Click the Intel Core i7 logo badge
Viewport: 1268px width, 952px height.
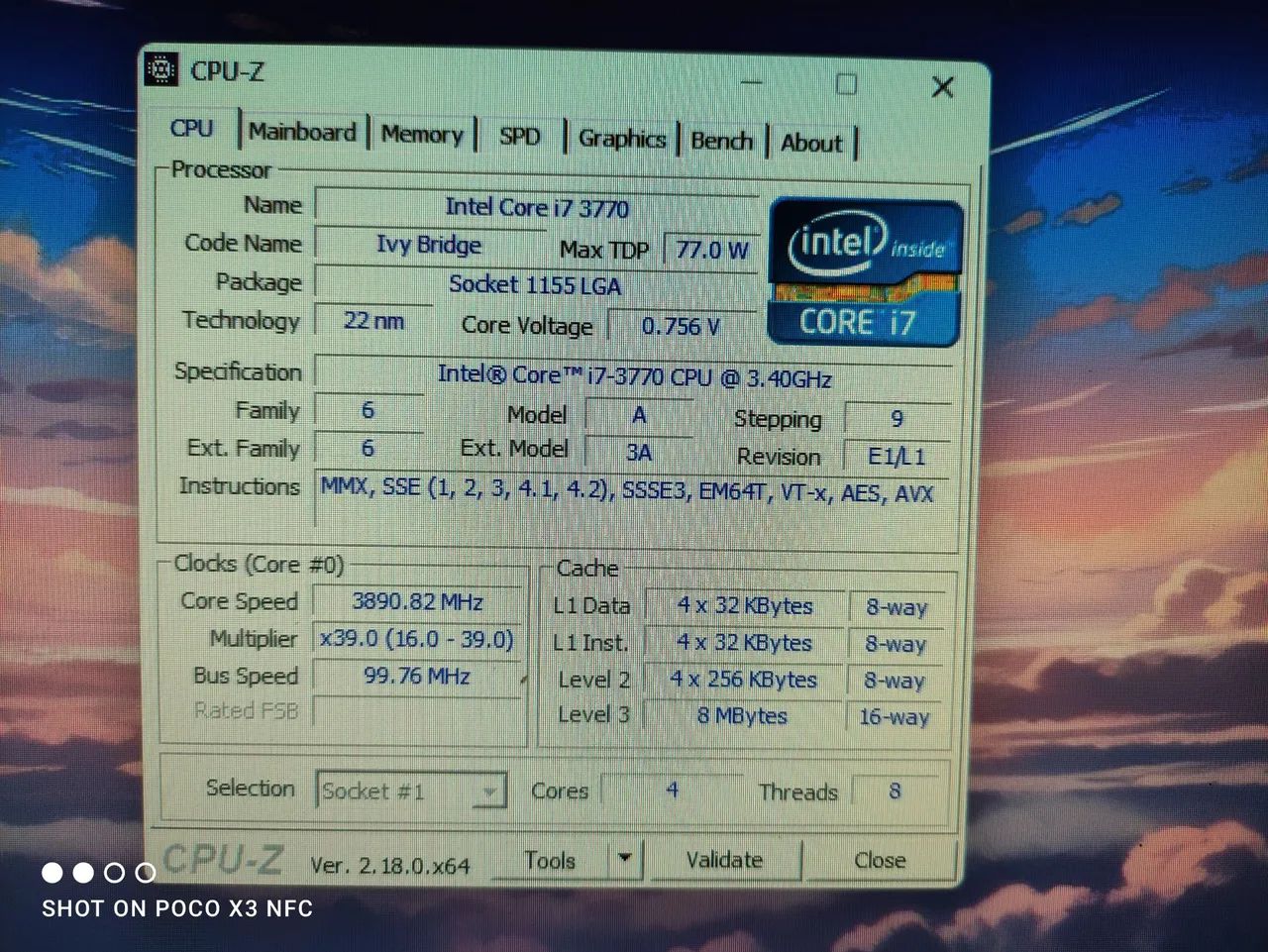[x=865, y=273]
